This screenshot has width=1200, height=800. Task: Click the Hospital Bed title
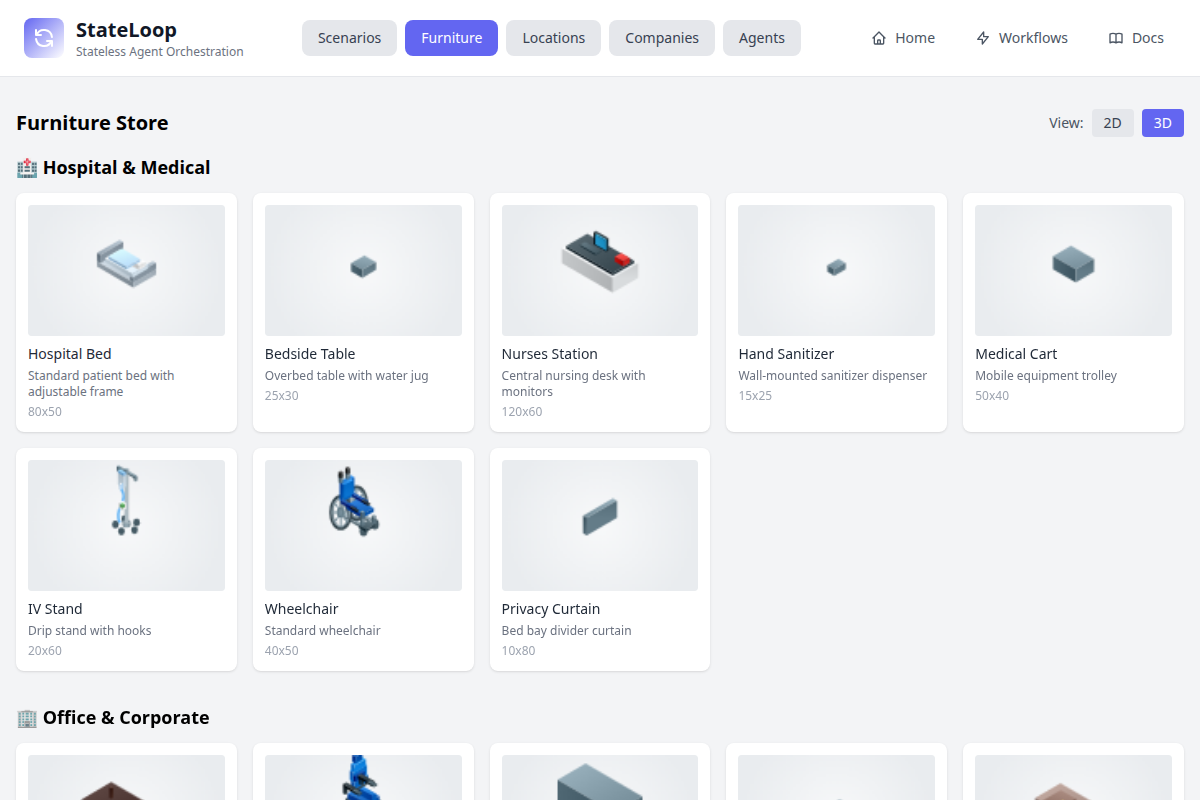70,354
